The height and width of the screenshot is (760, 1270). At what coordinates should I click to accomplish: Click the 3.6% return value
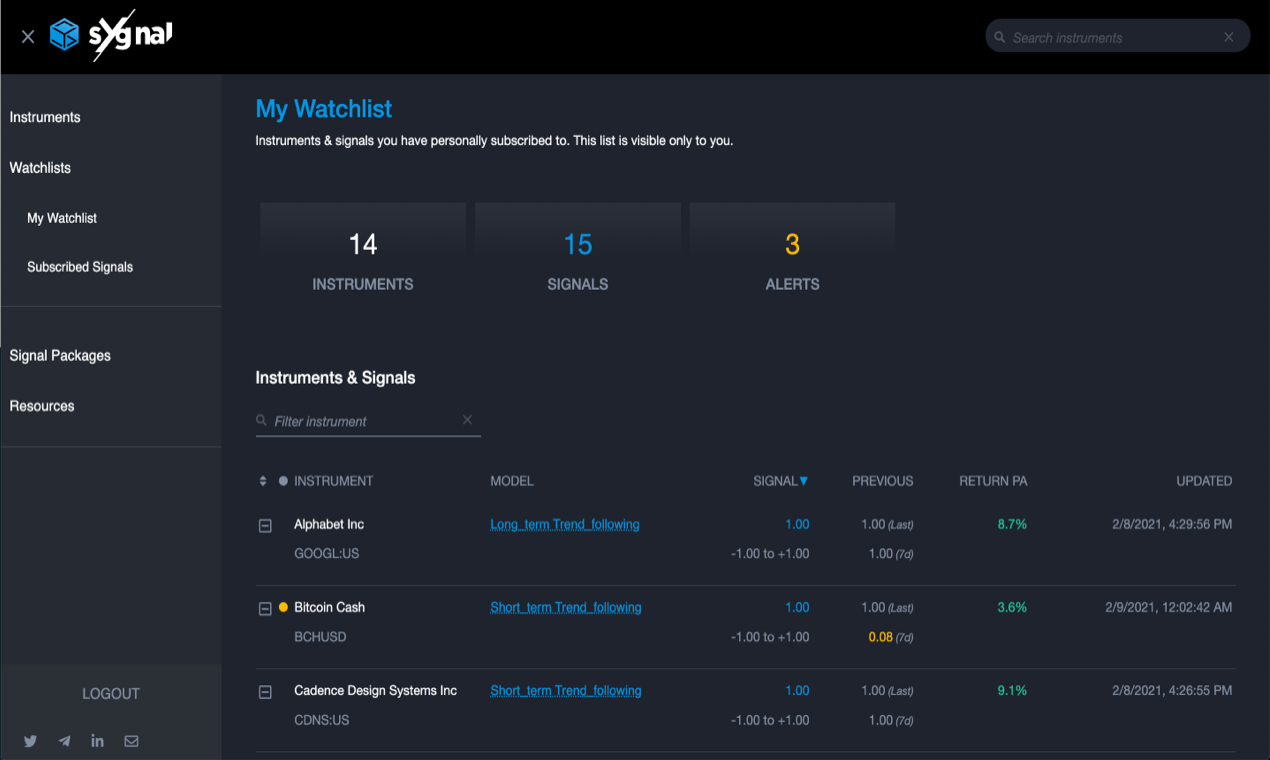click(1012, 607)
